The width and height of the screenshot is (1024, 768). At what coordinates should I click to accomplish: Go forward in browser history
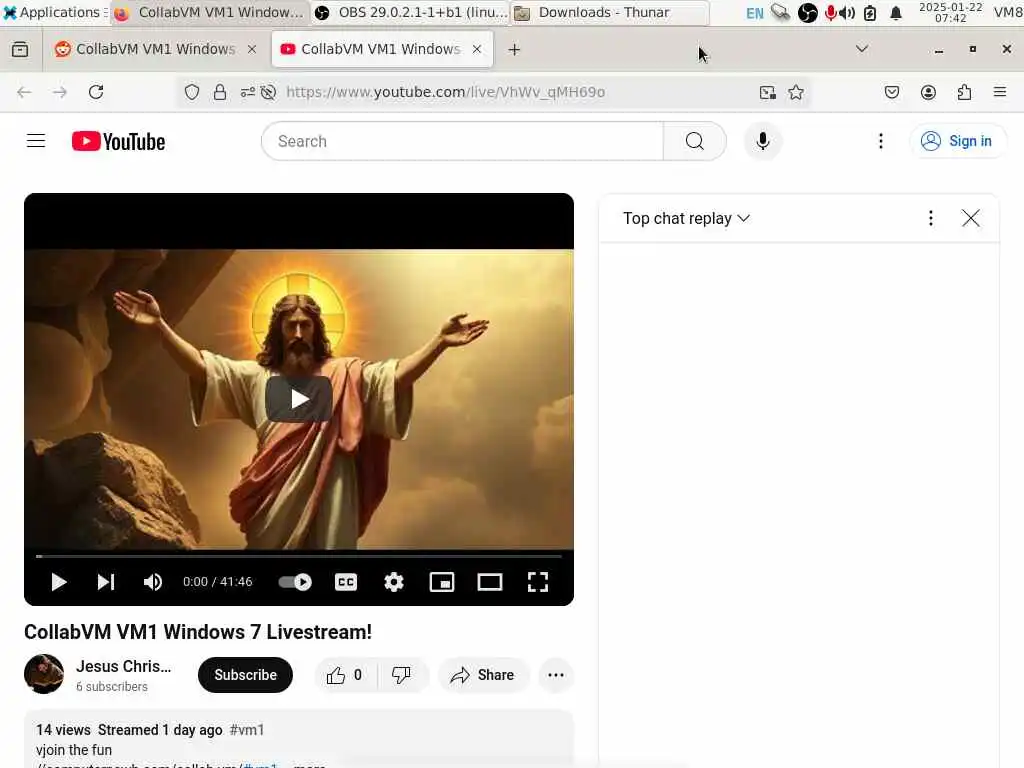pos(59,92)
